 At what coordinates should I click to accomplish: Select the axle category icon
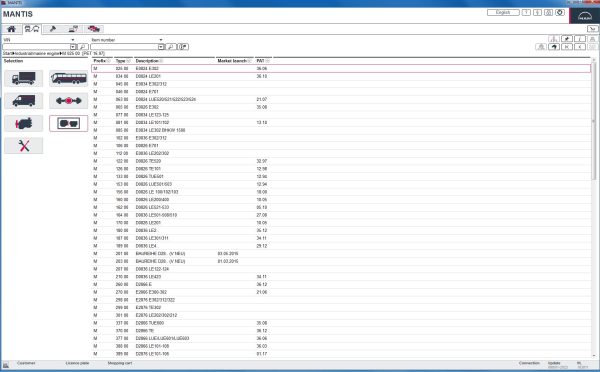pyautogui.click(x=68, y=101)
